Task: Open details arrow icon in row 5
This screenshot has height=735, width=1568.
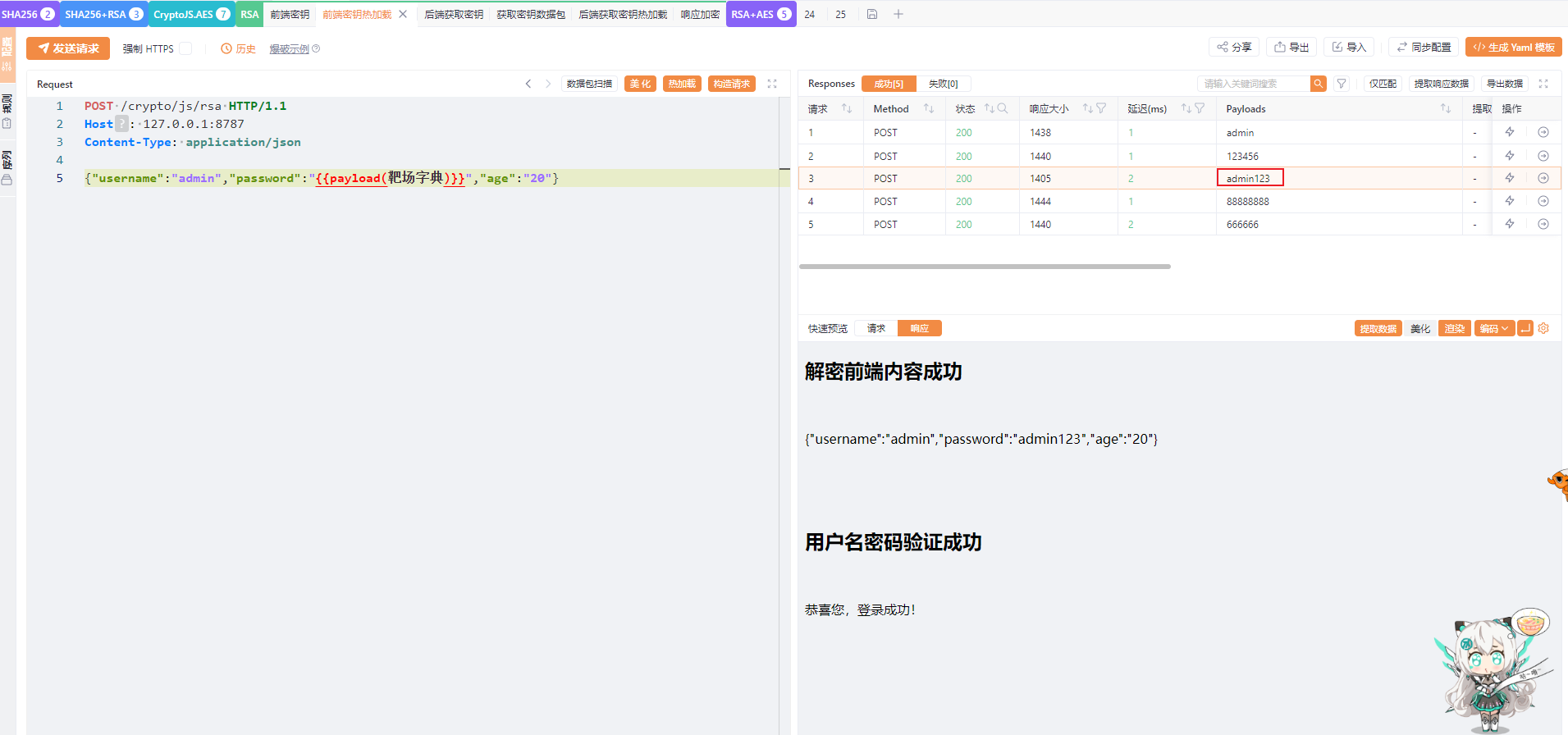Action: 1543,224
